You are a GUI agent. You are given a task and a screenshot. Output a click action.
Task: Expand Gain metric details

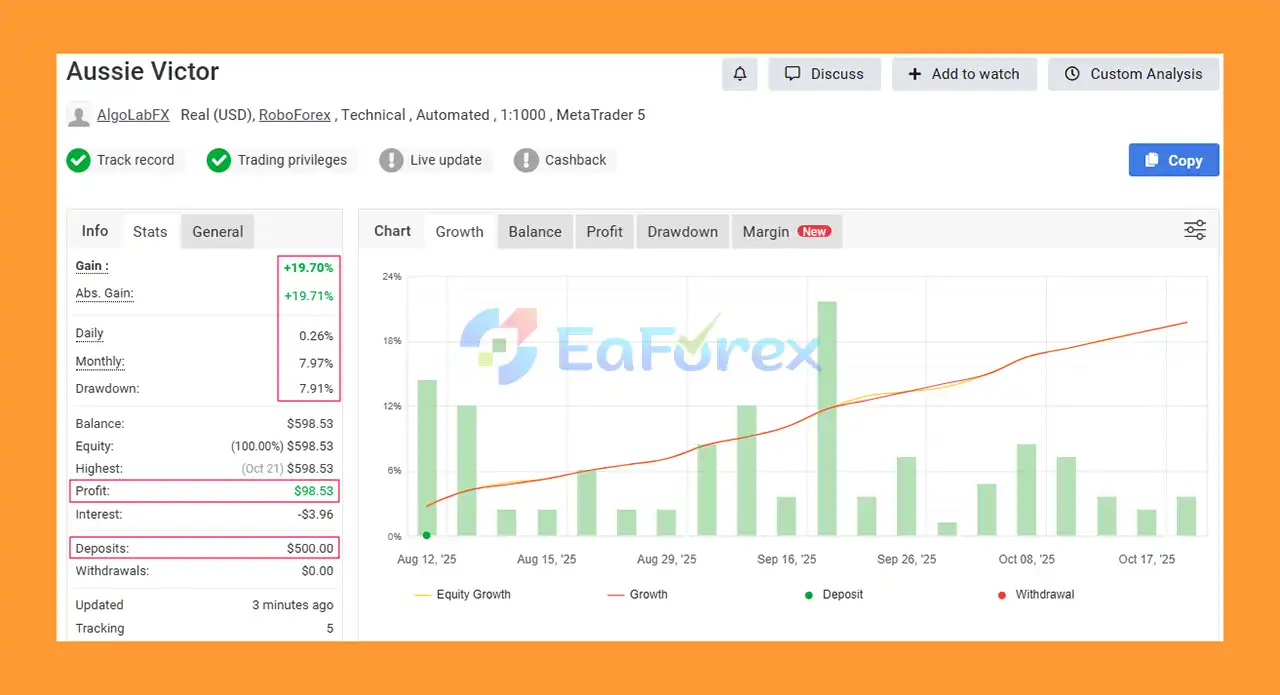[x=92, y=266]
